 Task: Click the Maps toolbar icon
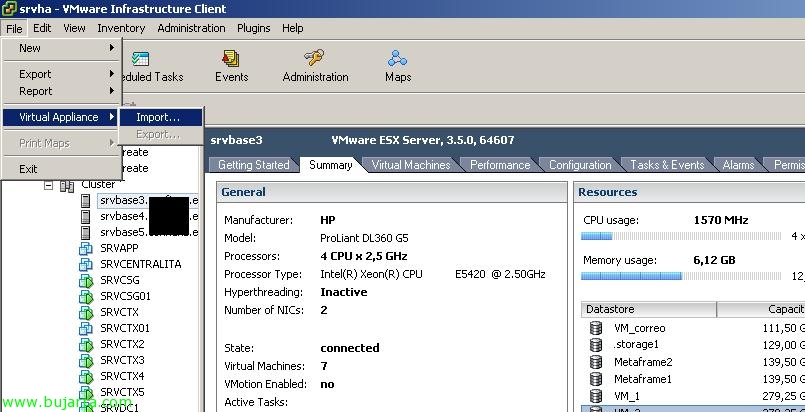pos(397,58)
